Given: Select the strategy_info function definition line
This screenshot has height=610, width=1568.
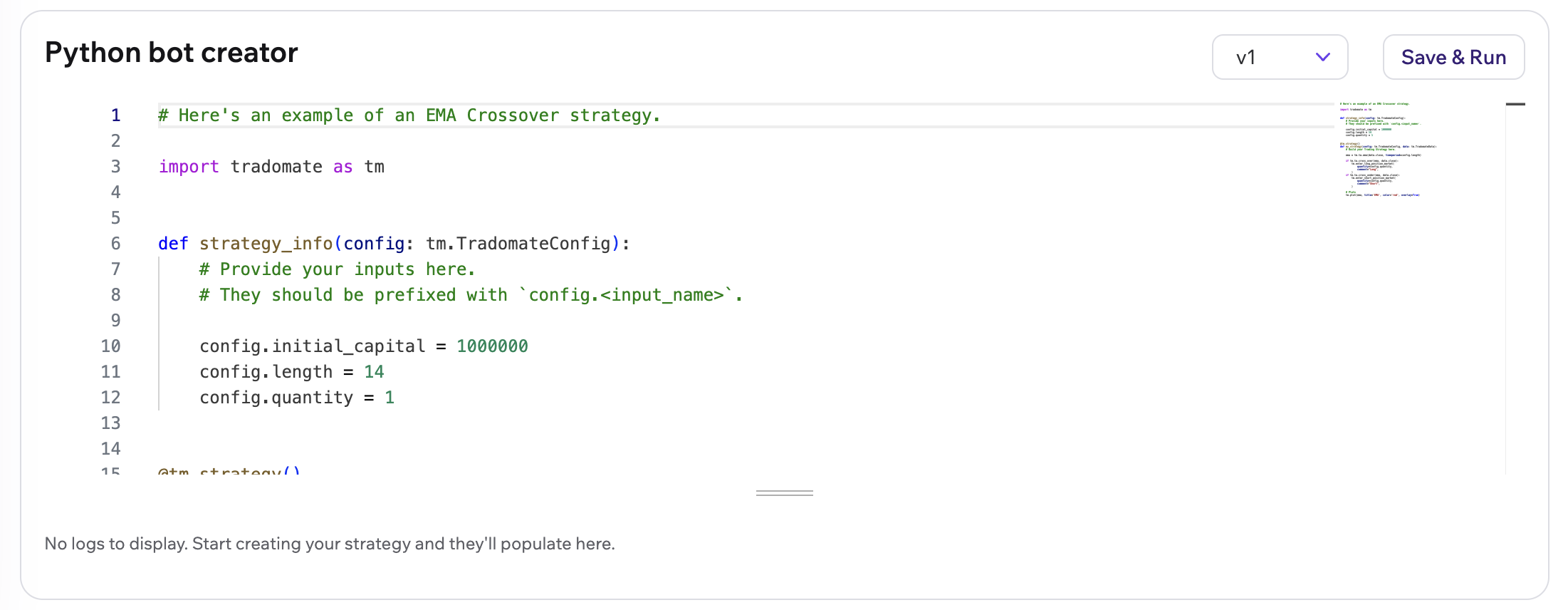Looking at the screenshot, I should click(x=392, y=243).
